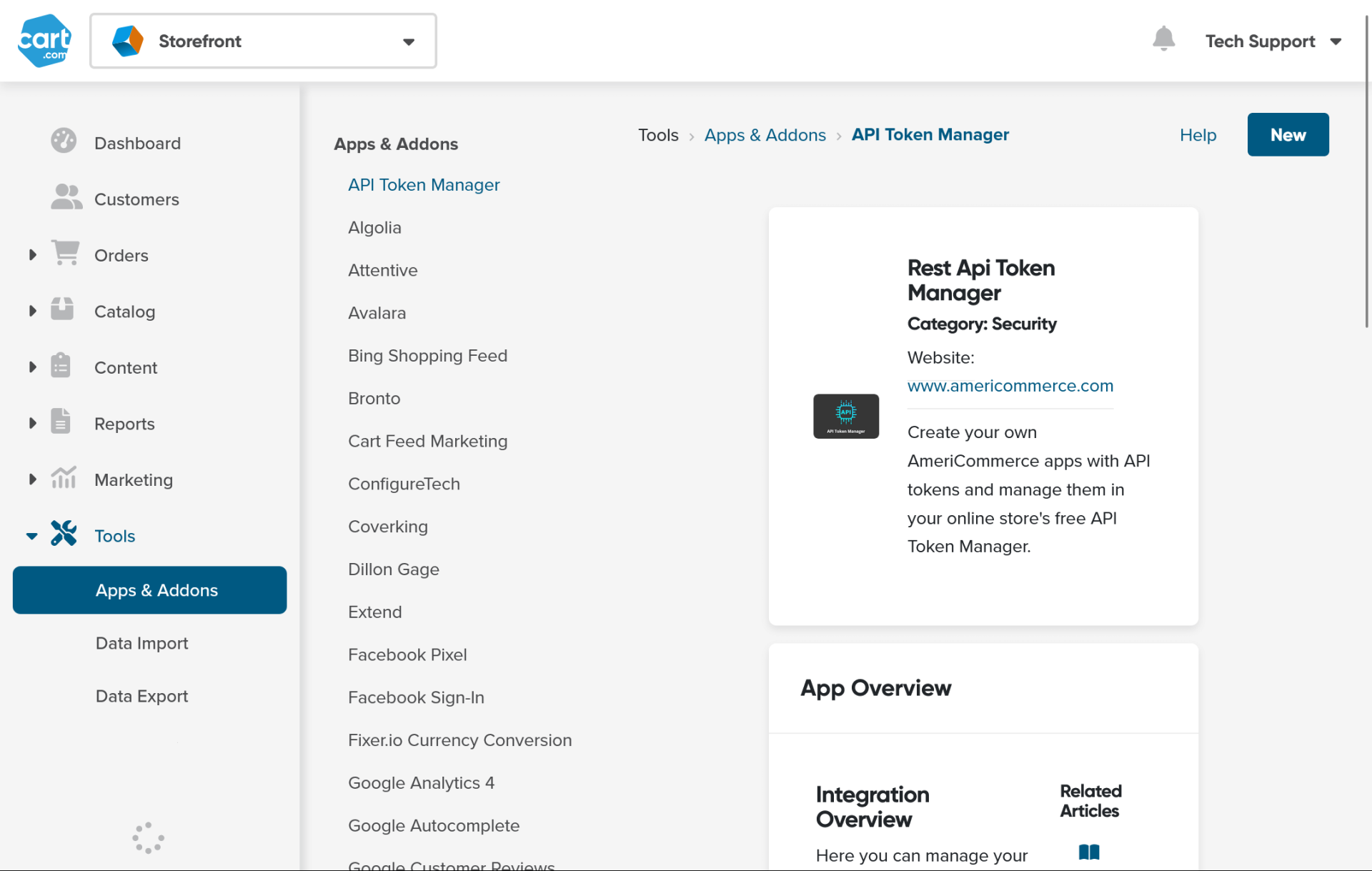The height and width of the screenshot is (871, 1372).
Task: Click the App Overview heading
Action: point(875,688)
